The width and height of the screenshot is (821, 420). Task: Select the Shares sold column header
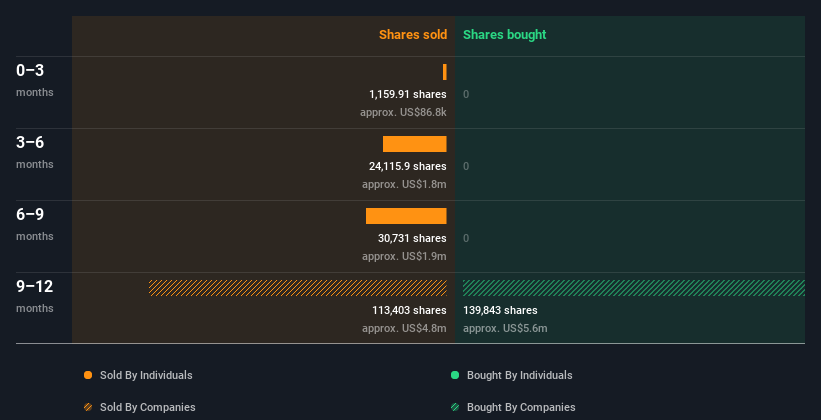413,35
